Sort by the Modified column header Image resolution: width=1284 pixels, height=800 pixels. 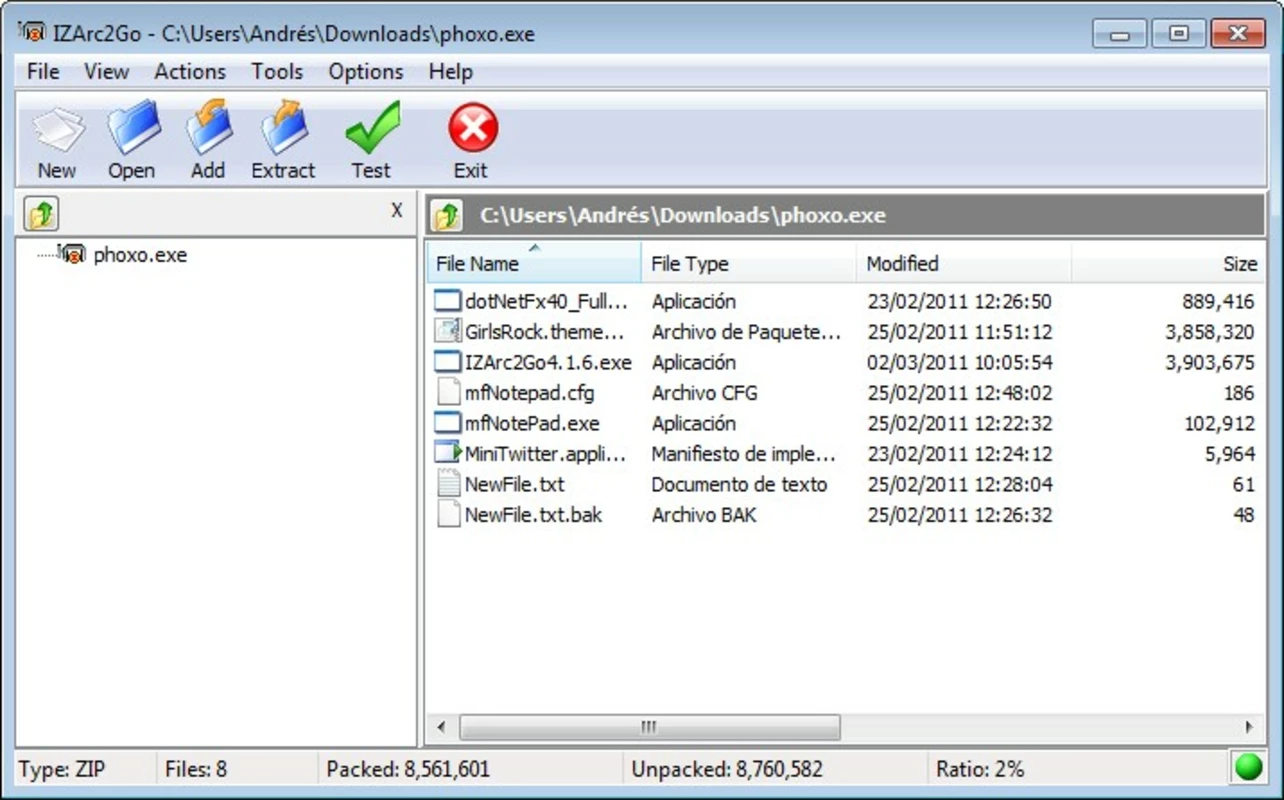pos(964,263)
